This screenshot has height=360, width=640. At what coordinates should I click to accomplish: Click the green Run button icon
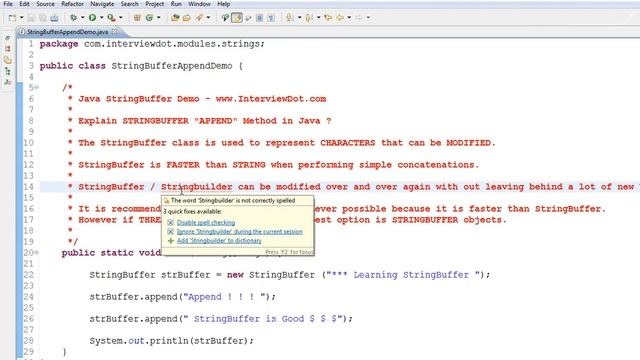click(93, 18)
